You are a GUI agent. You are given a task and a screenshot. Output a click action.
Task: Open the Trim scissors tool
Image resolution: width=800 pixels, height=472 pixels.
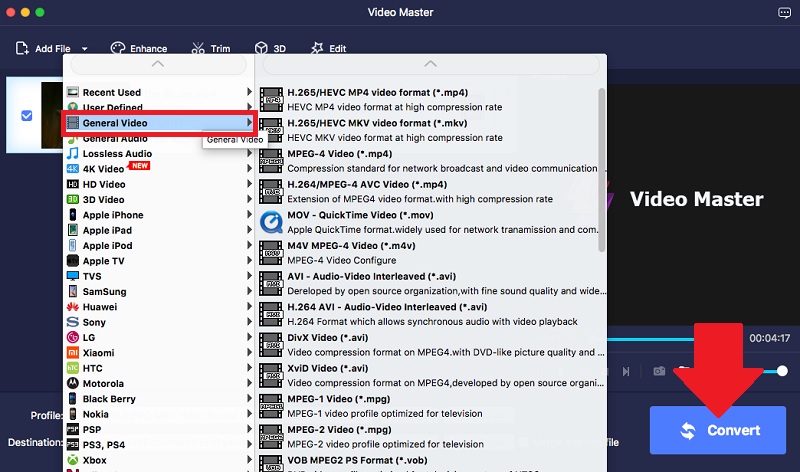[x=211, y=48]
